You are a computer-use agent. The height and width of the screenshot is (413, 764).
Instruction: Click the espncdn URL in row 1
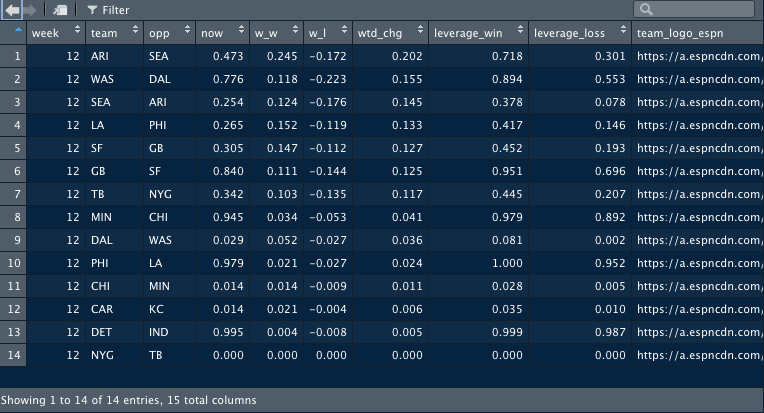click(700, 56)
